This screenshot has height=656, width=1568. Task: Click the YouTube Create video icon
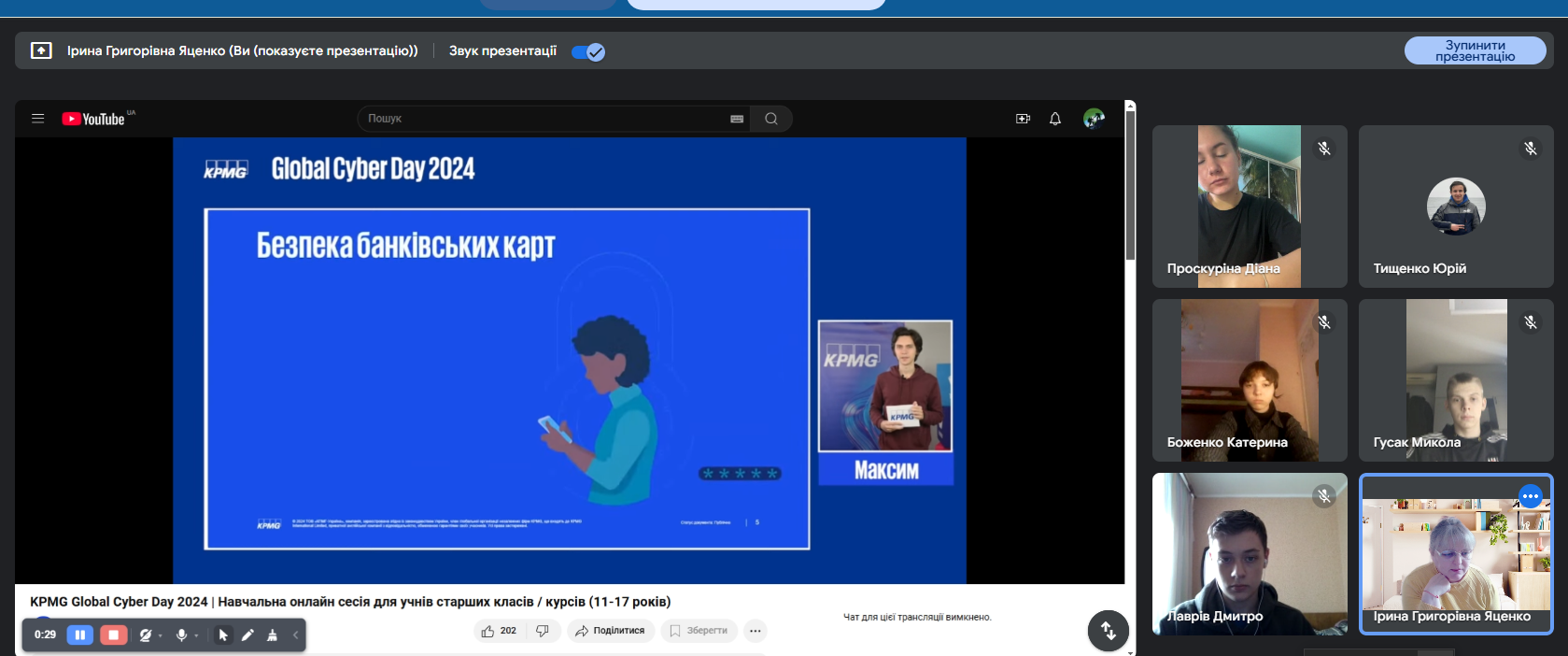coord(1023,119)
